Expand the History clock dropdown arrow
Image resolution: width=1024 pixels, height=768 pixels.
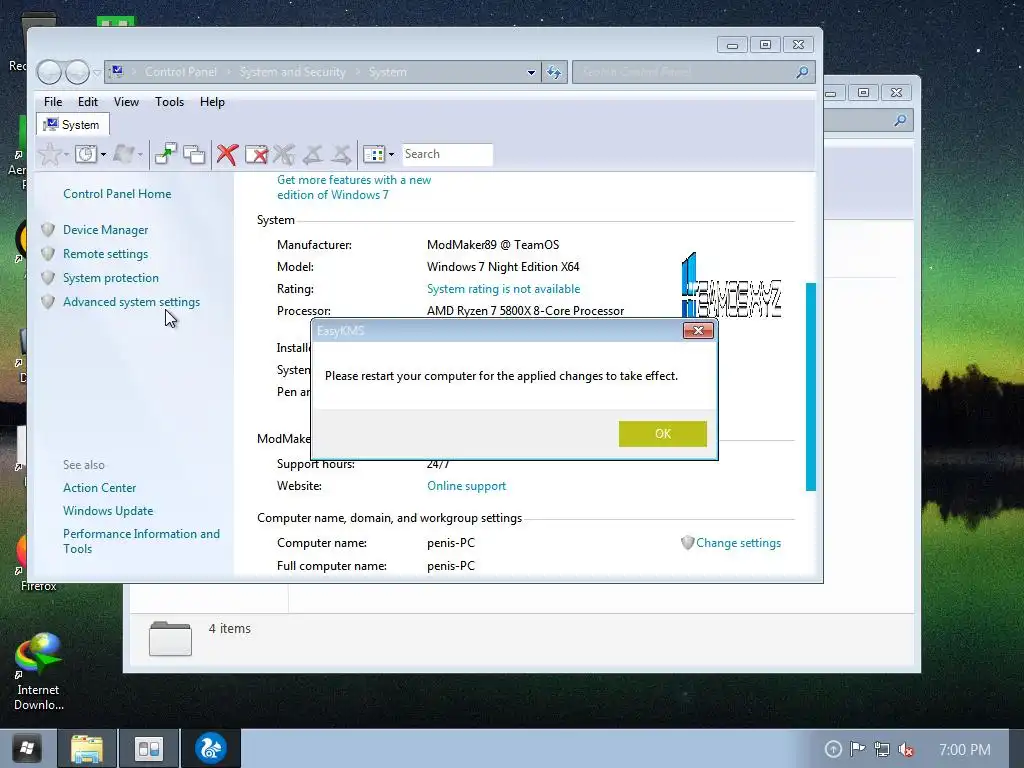point(103,155)
